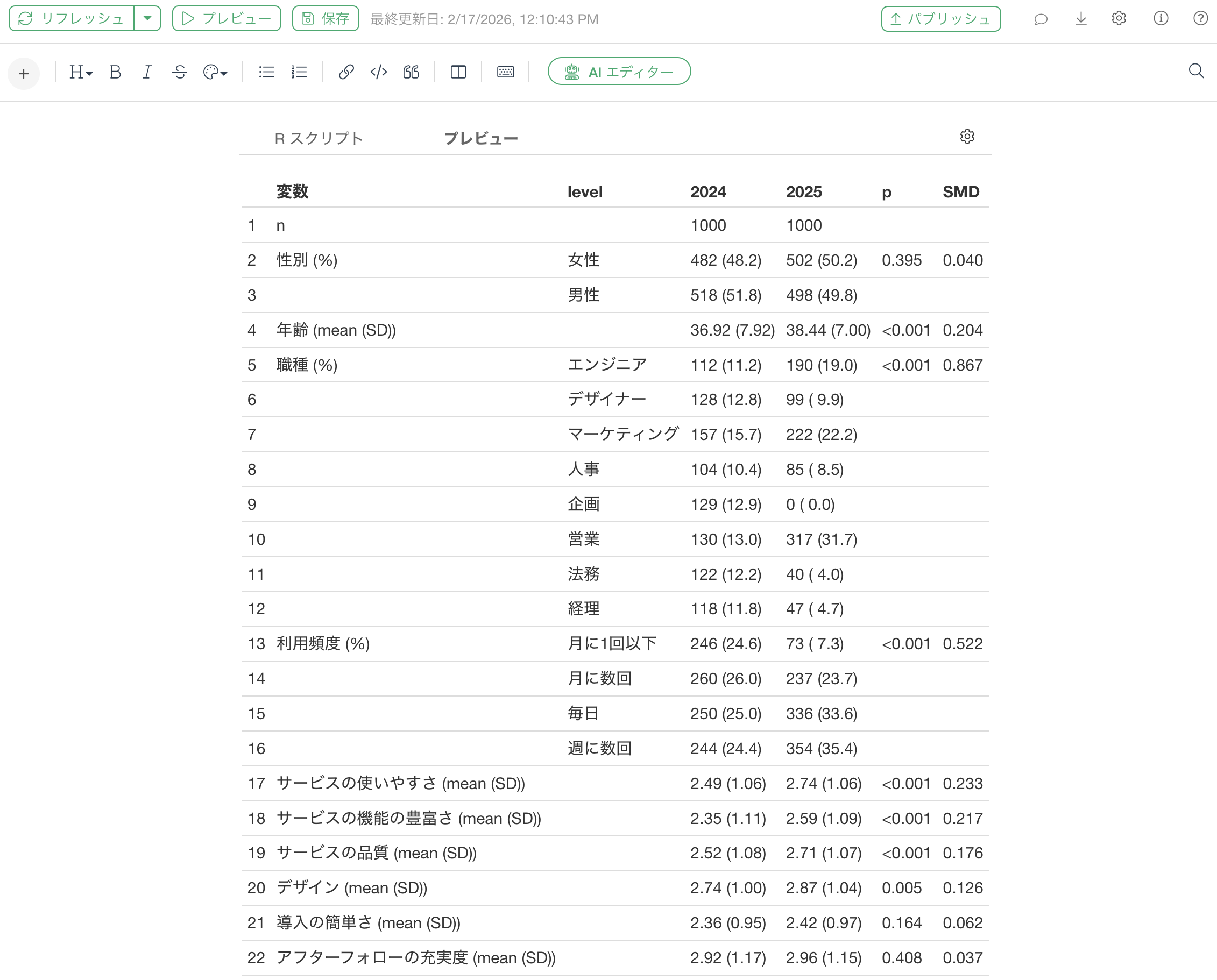Click the 保存 button

click(x=326, y=19)
